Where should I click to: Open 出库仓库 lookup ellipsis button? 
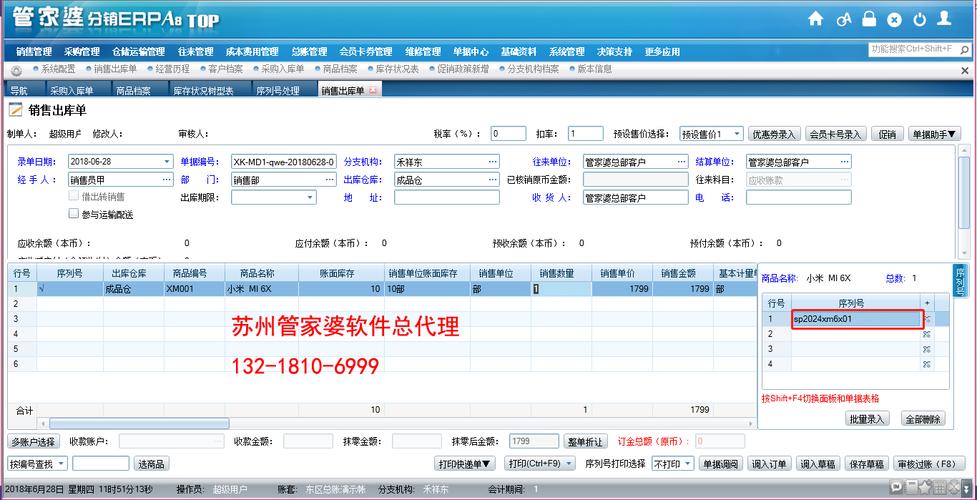493,180
